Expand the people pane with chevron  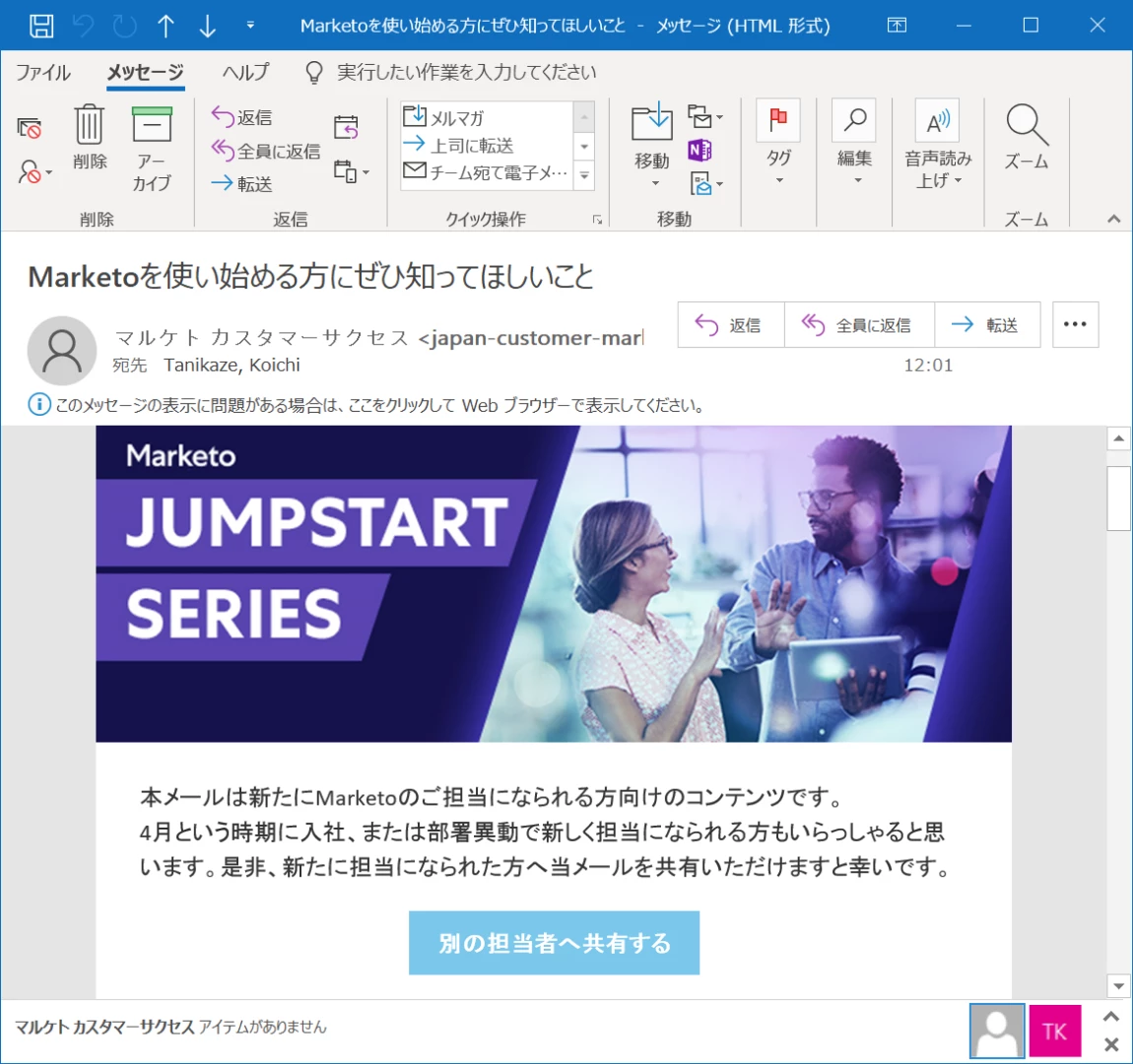1111,1017
